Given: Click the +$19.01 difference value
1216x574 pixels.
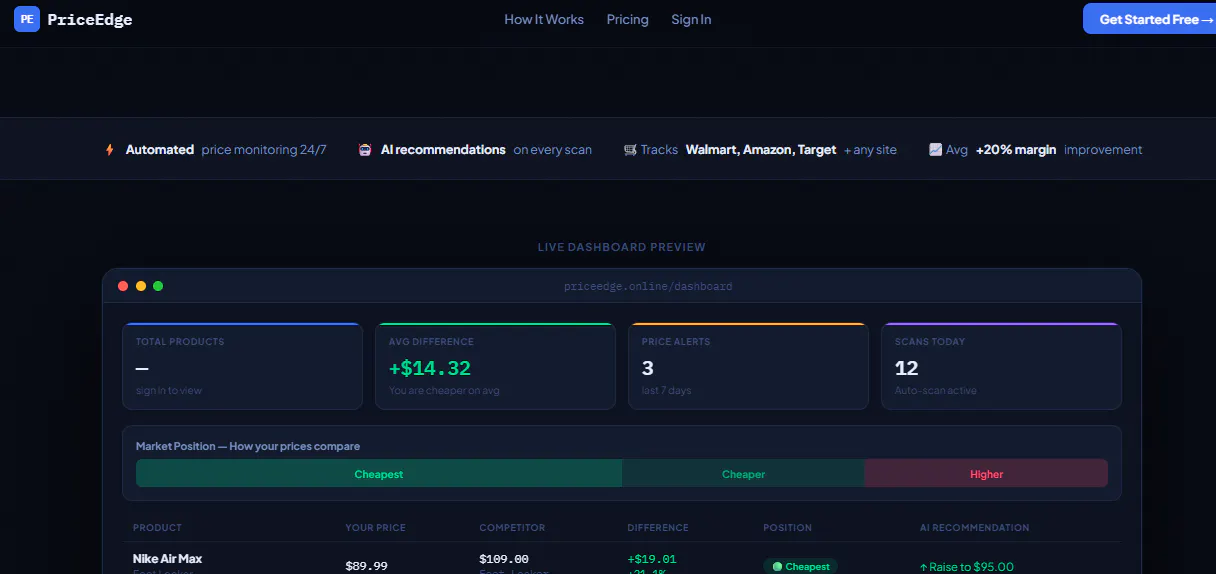Looking at the screenshot, I should click(652, 559).
